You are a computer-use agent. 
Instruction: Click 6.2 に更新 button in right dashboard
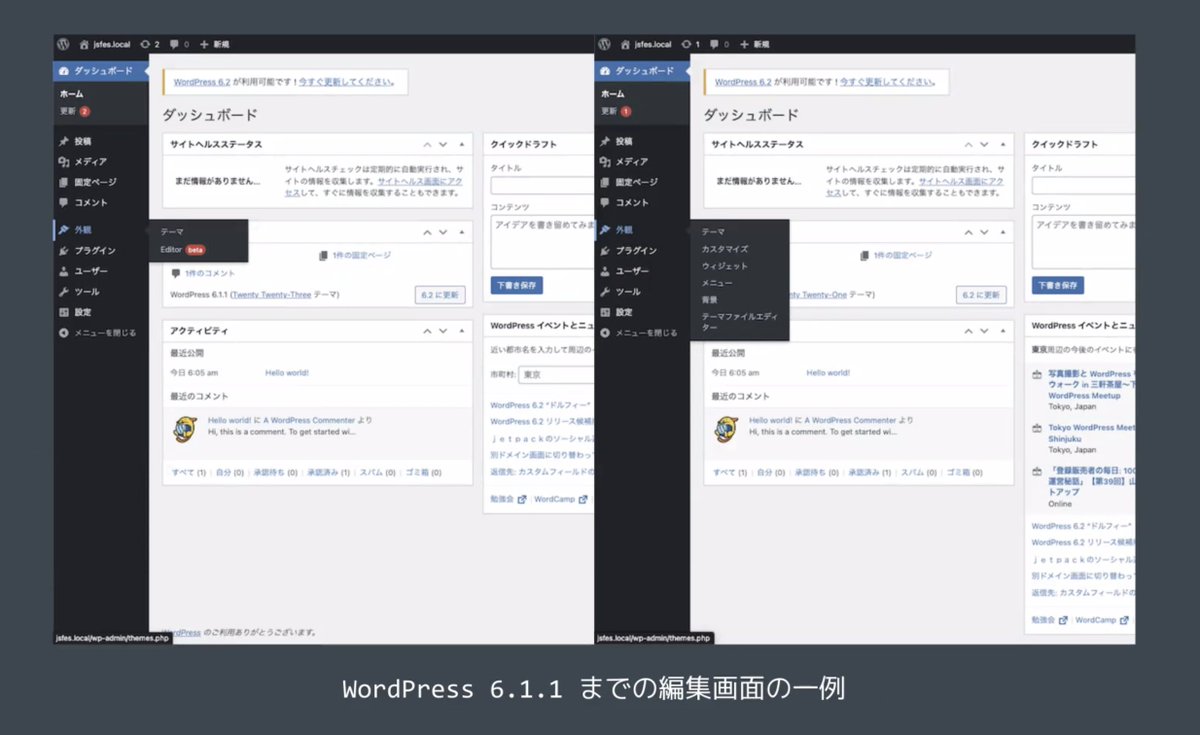pyautogui.click(x=981, y=295)
